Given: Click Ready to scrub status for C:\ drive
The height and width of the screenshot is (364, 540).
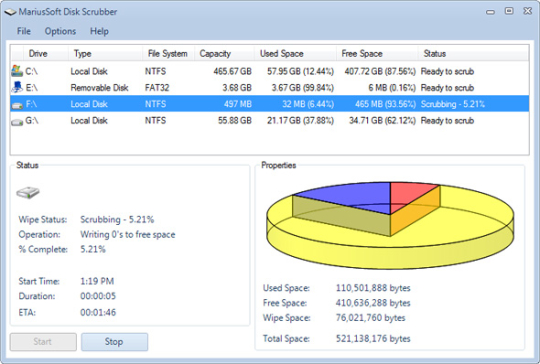Looking at the screenshot, I should click(447, 71).
